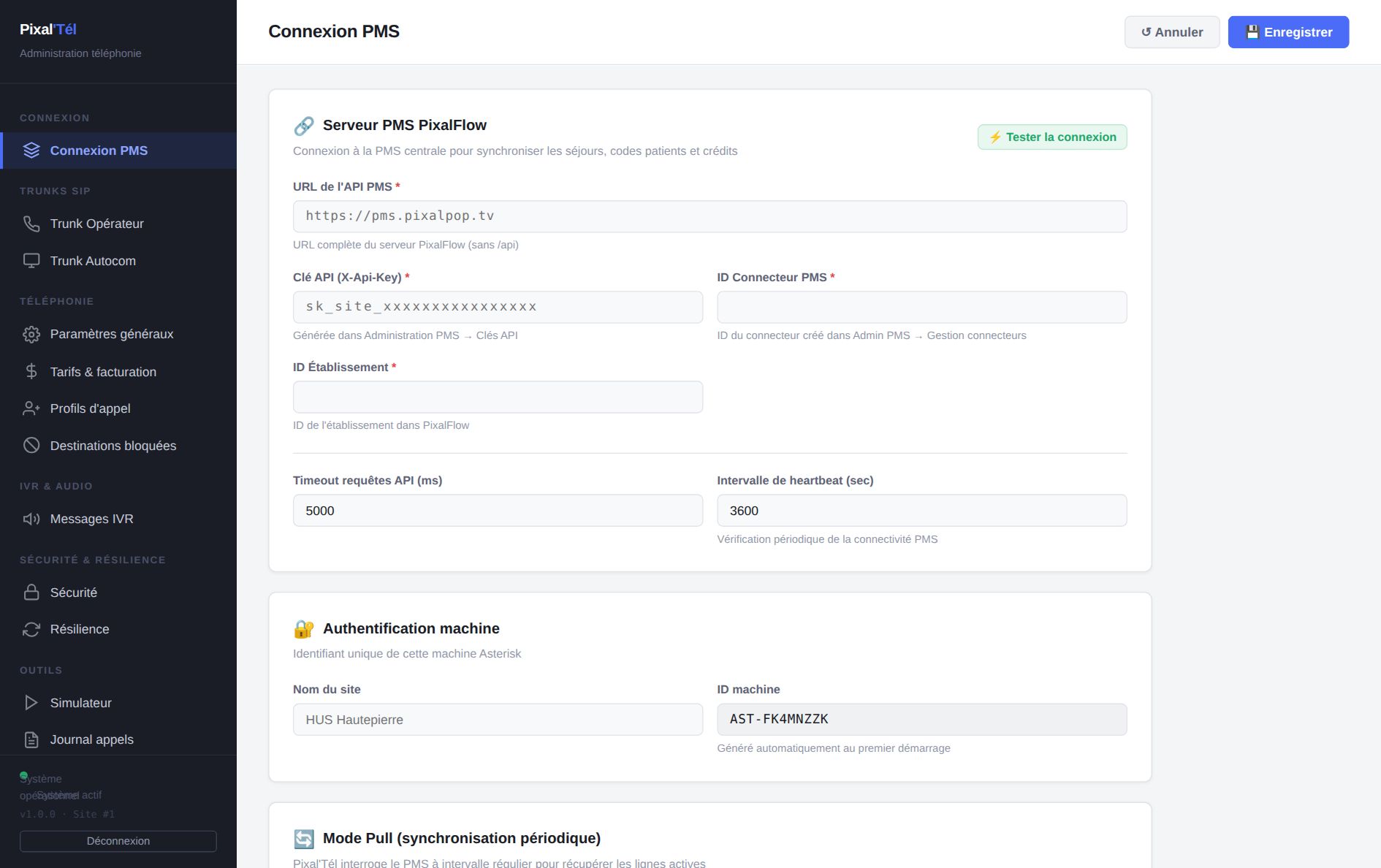This screenshot has width=1381, height=868.
Task: Click the Connexion PMS page title
Action: pos(334,31)
